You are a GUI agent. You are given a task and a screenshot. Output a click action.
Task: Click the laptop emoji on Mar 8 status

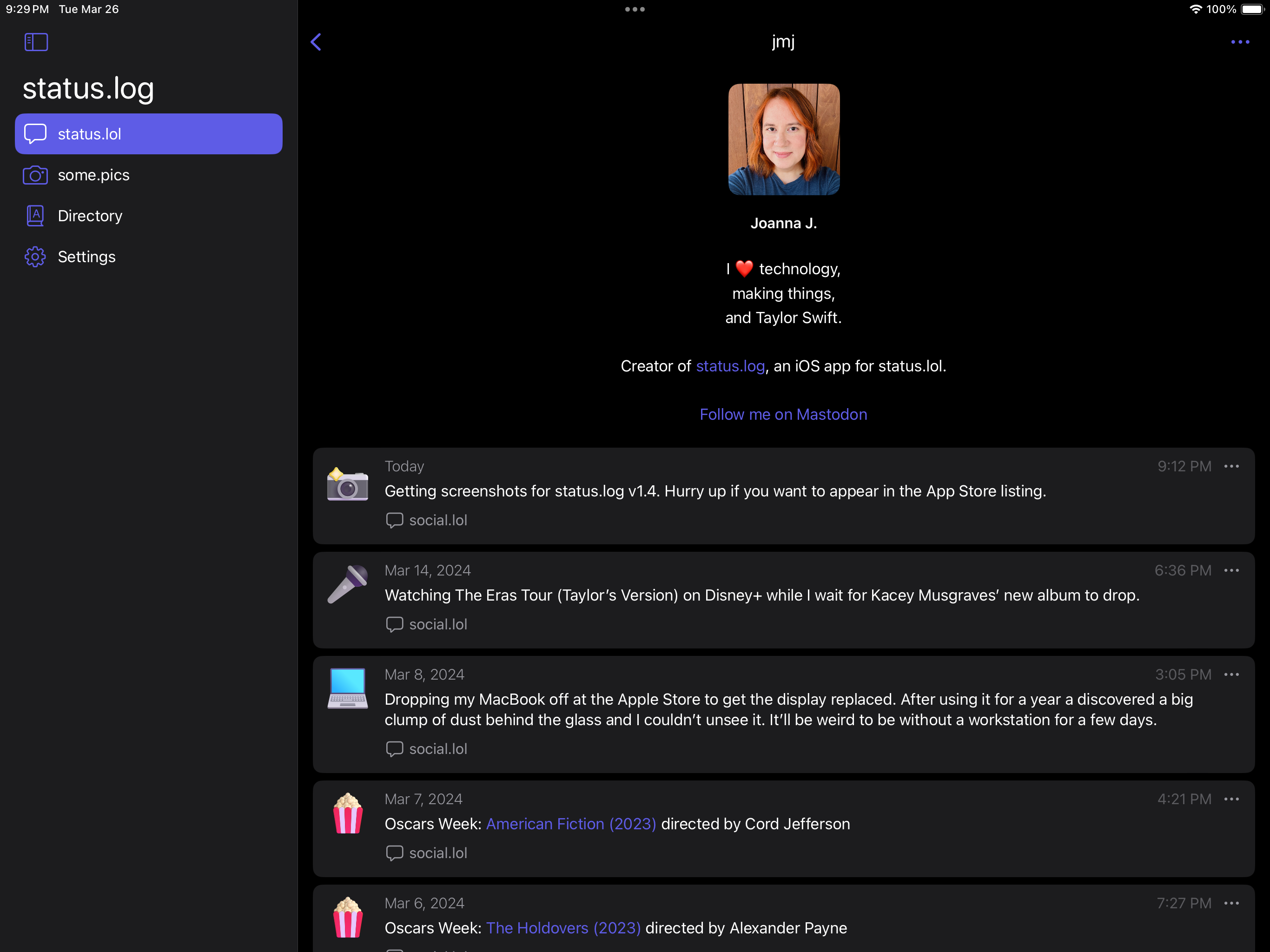coord(347,688)
